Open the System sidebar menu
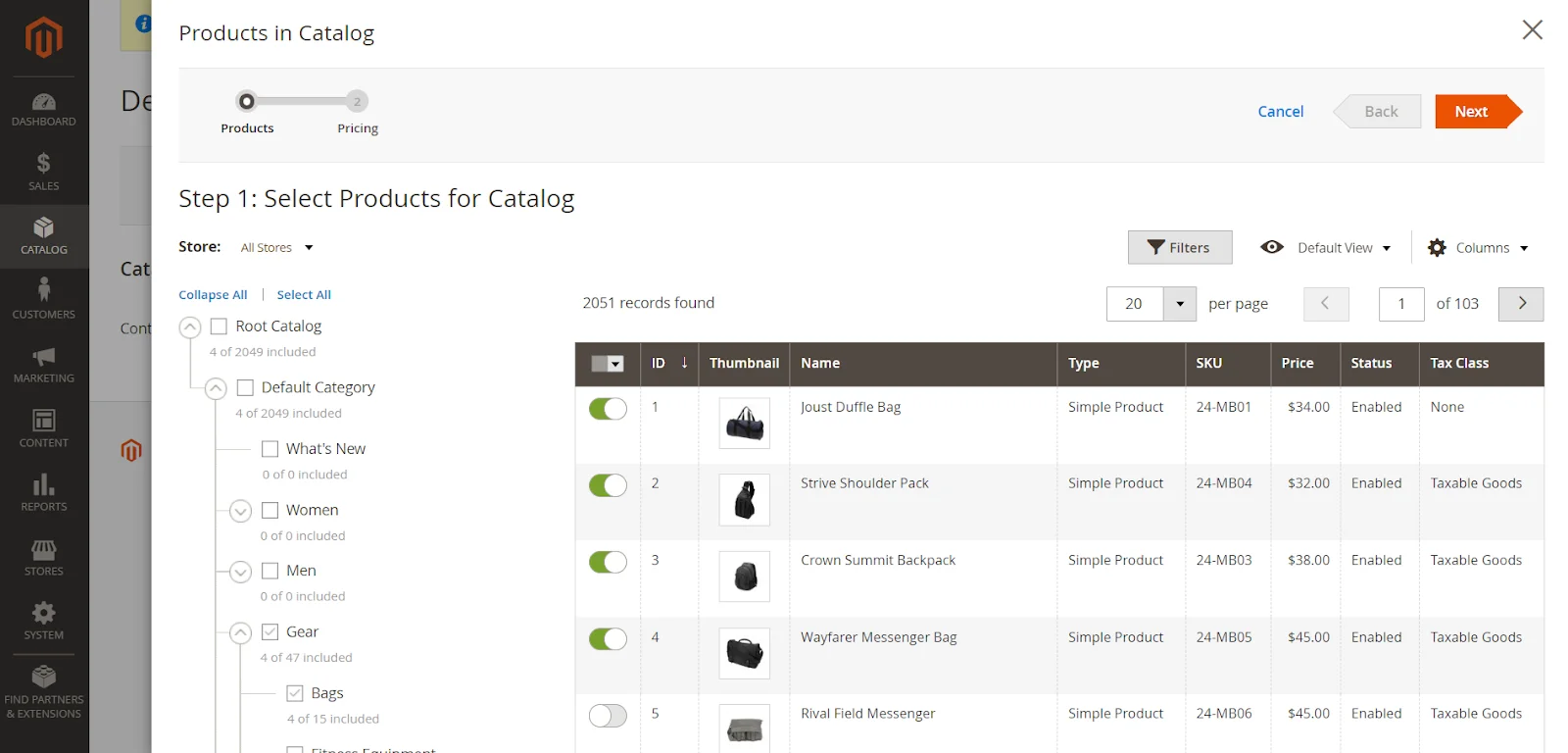Viewport: 1568px width, 753px height. [x=44, y=622]
